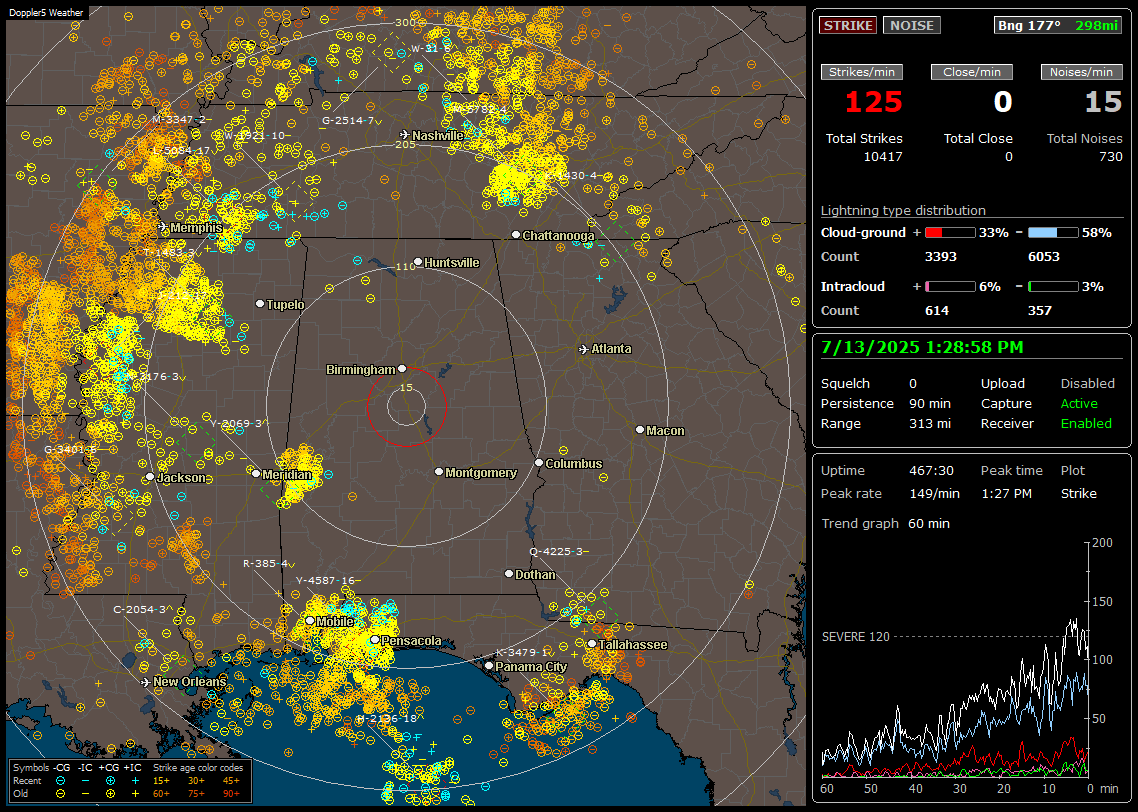Click the Close/min label box
The height and width of the screenshot is (812, 1138).
click(972, 72)
